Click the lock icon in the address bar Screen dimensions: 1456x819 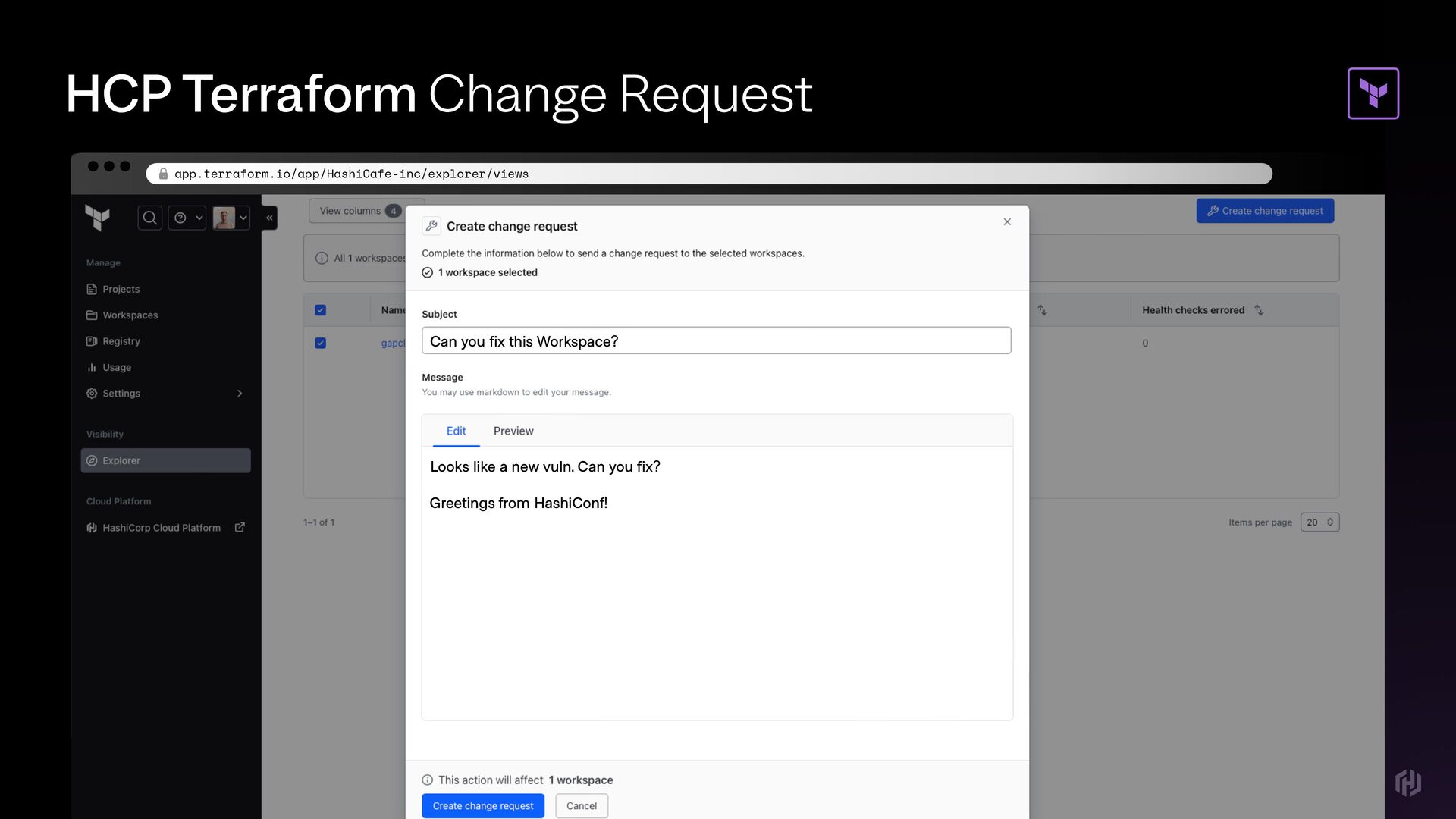pos(163,174)
